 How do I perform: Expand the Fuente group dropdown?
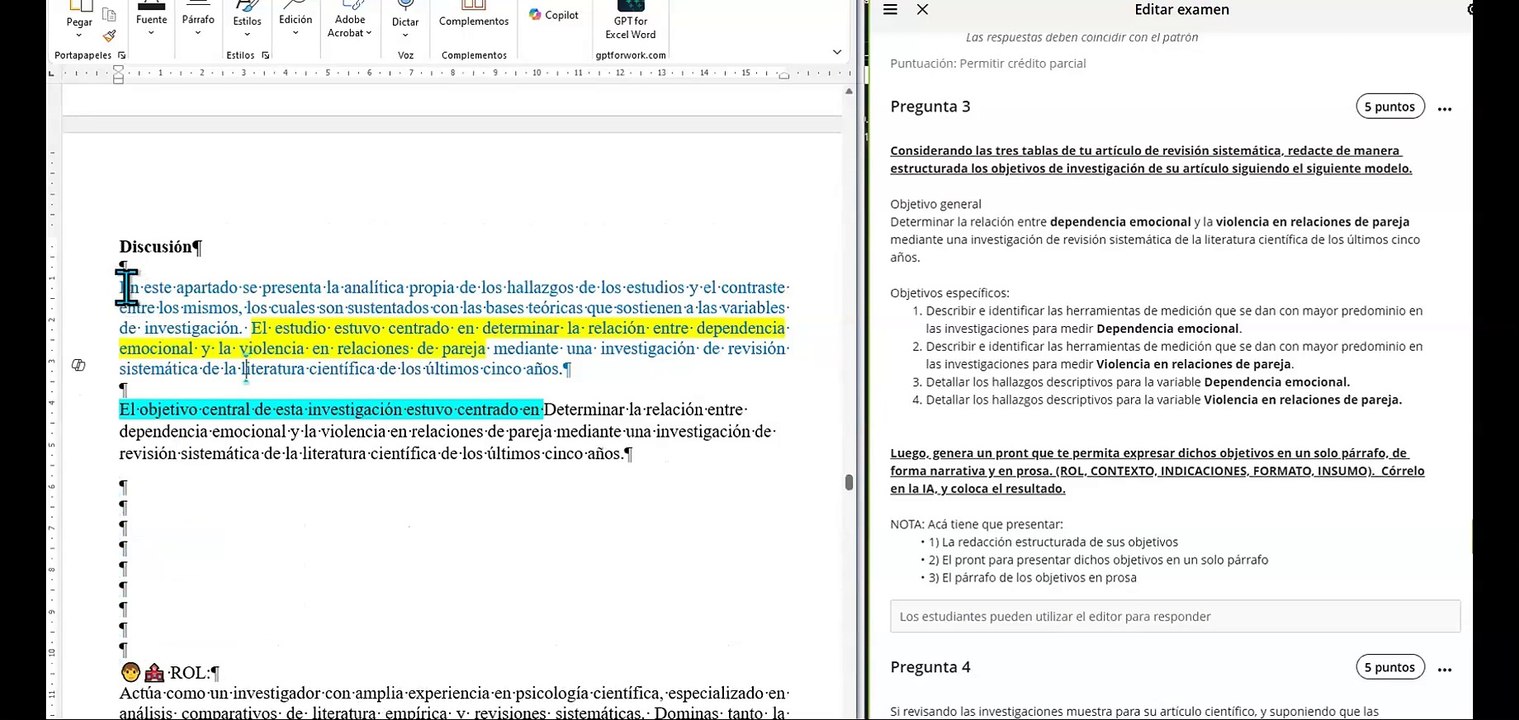152,32
